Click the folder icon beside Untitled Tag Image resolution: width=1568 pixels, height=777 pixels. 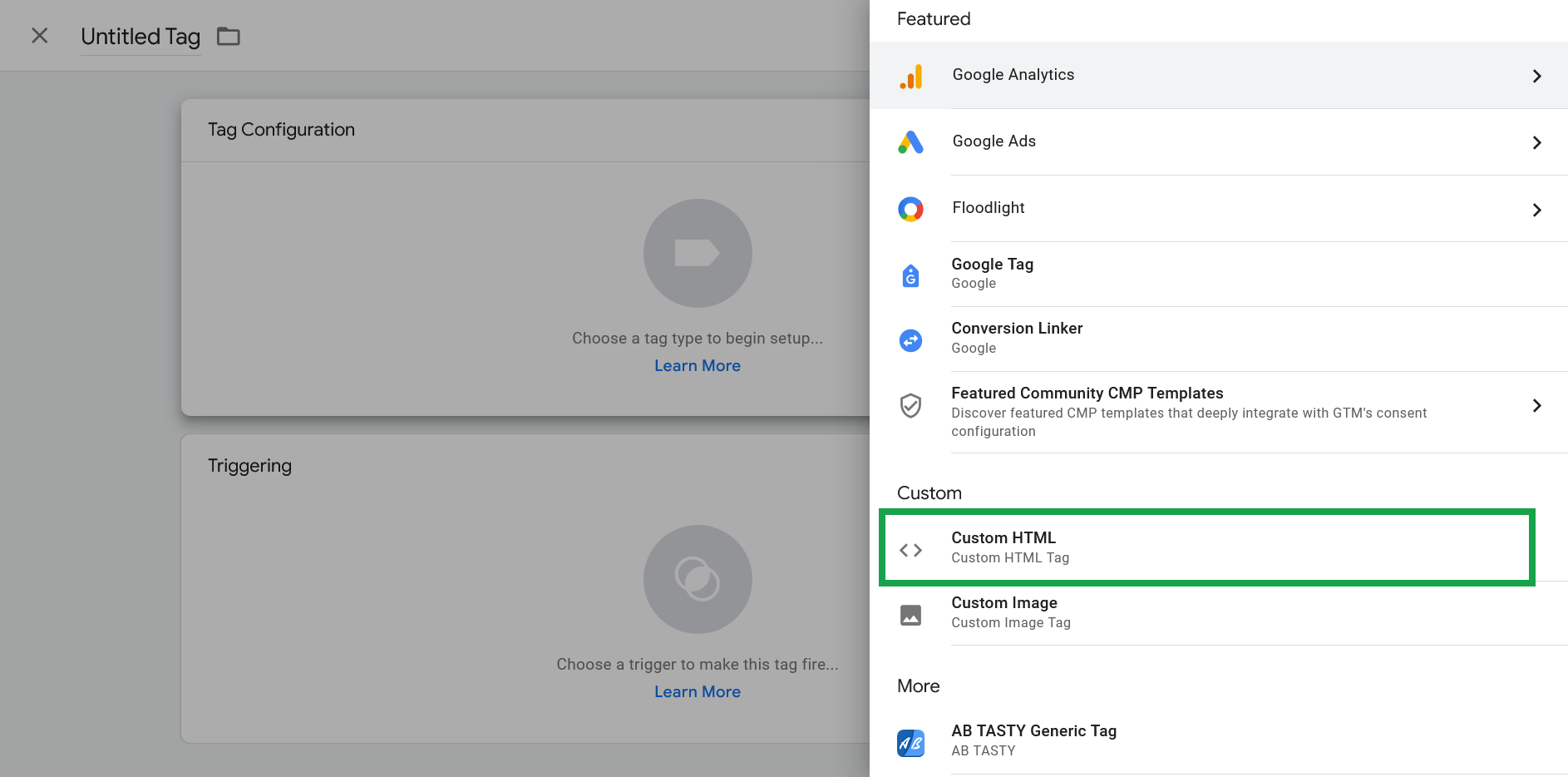(x=228, y=36)
